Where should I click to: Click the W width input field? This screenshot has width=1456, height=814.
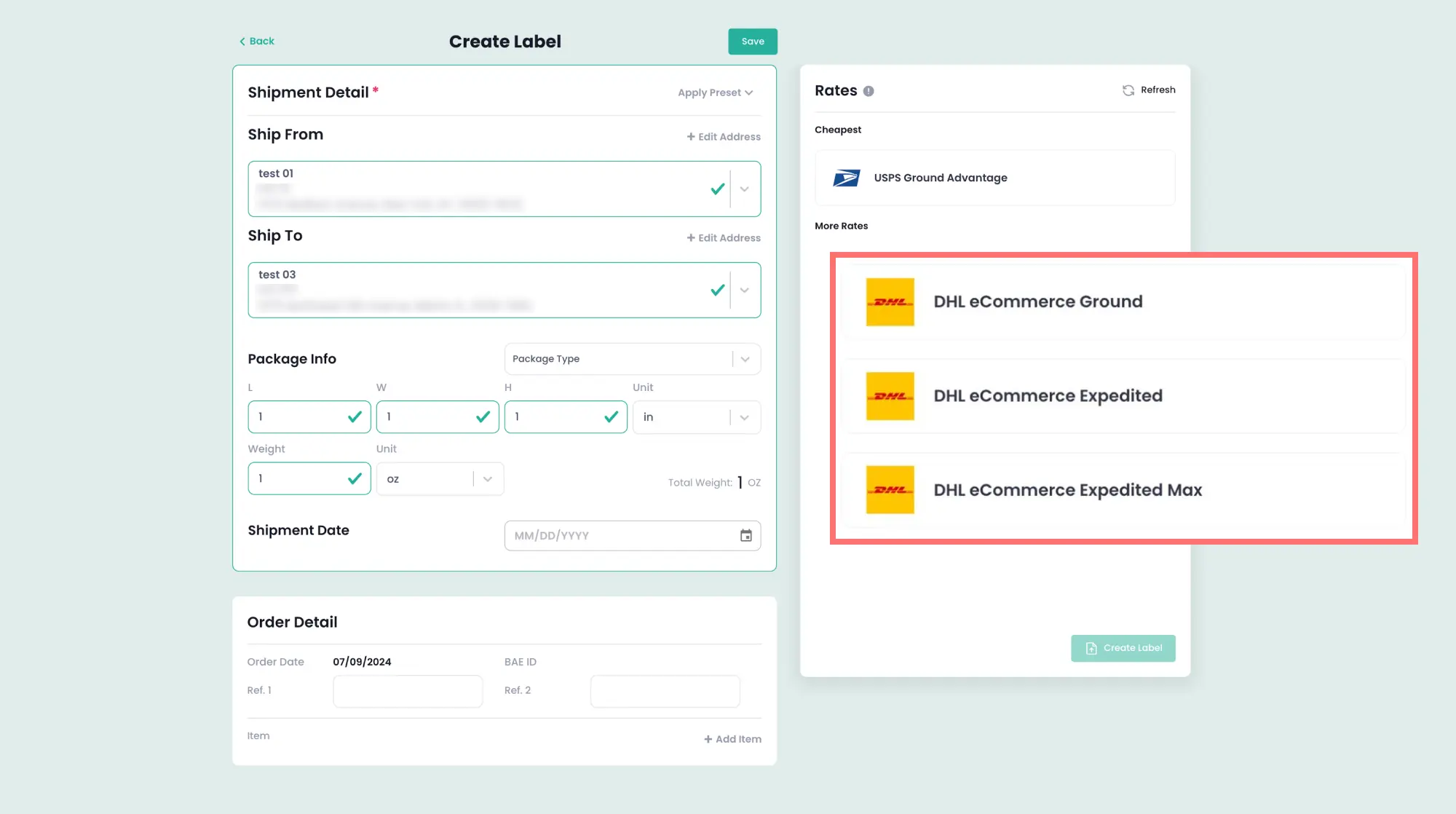[x=438, y=416]
